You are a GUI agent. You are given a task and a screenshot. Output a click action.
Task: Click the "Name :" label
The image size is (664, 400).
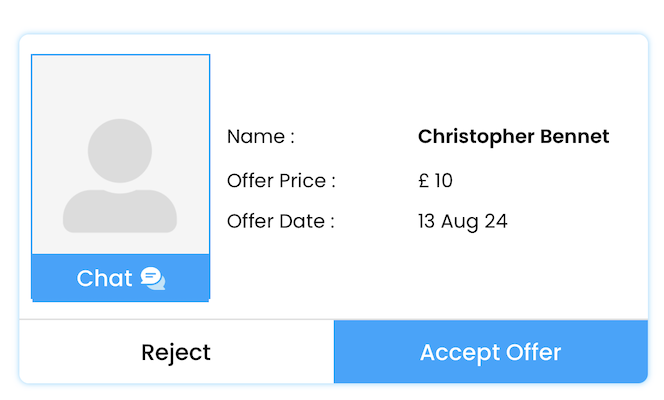tap(261, 137)
